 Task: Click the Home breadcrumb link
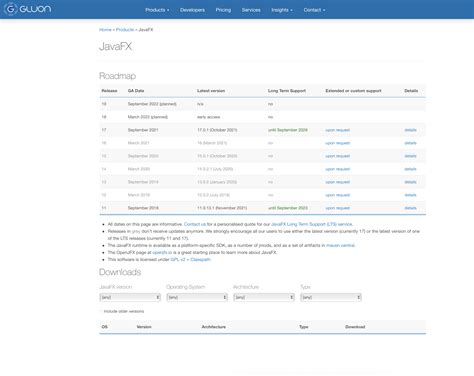(105, 30)
